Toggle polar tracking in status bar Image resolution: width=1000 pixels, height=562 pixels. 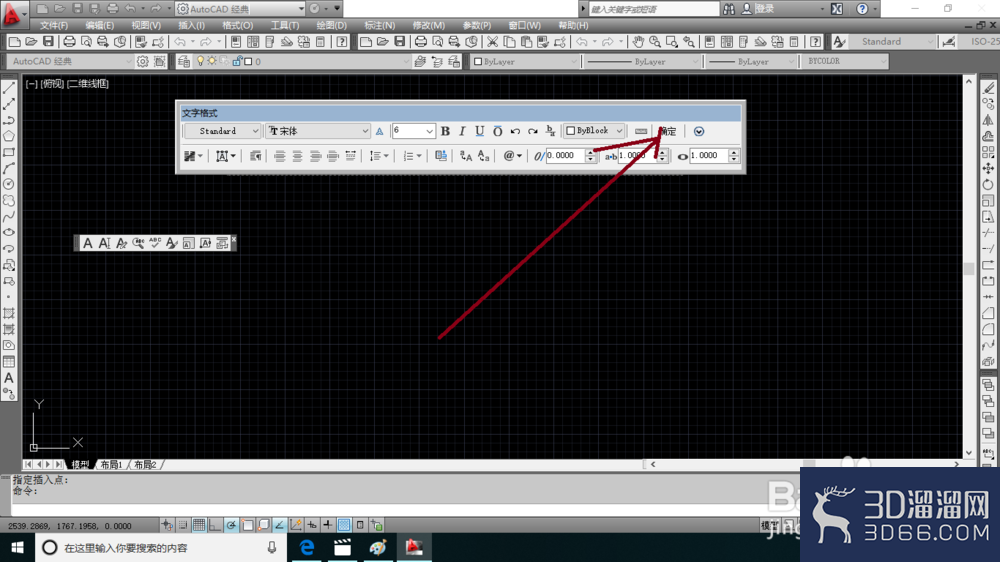(231, 525)
